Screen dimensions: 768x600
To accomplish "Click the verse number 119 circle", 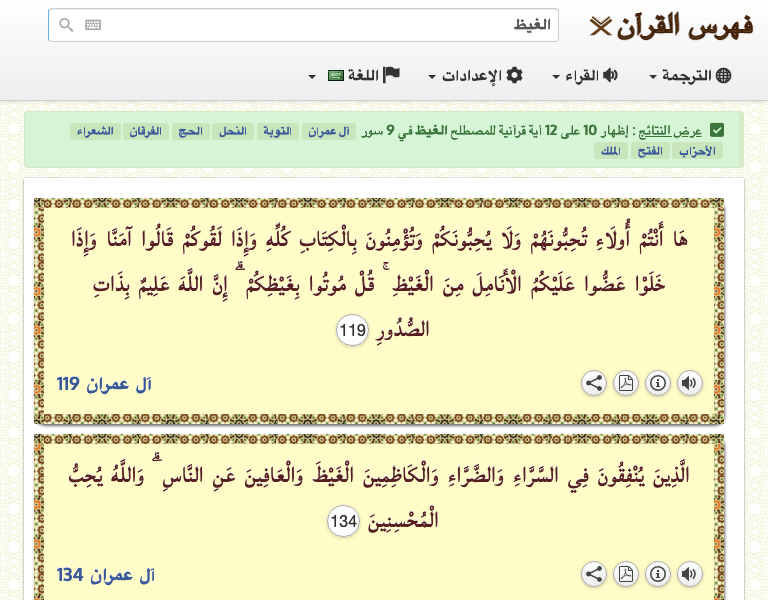I will (352, 330).
